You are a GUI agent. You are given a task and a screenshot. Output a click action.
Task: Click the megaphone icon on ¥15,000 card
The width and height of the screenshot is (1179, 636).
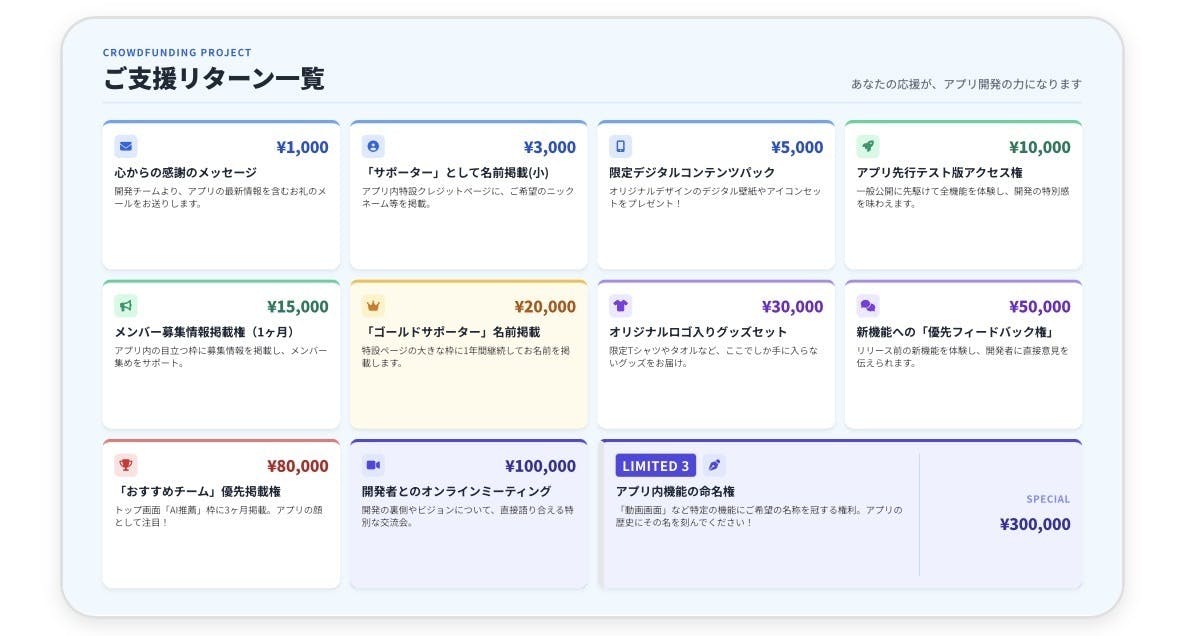tap(125, 306)
